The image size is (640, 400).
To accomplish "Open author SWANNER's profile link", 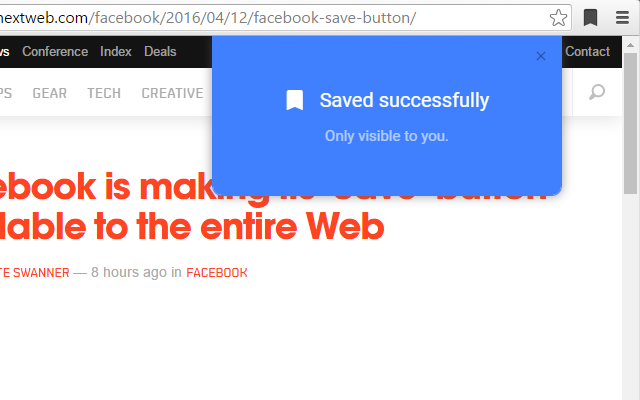I will coord(35,273).
